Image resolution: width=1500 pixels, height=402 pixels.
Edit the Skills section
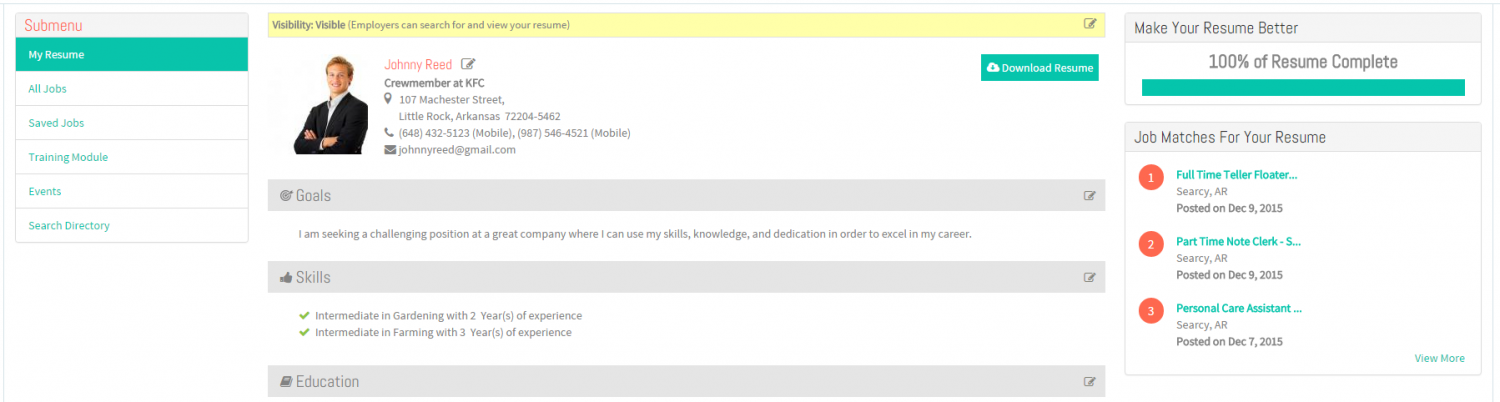[x=1090, y=278]
